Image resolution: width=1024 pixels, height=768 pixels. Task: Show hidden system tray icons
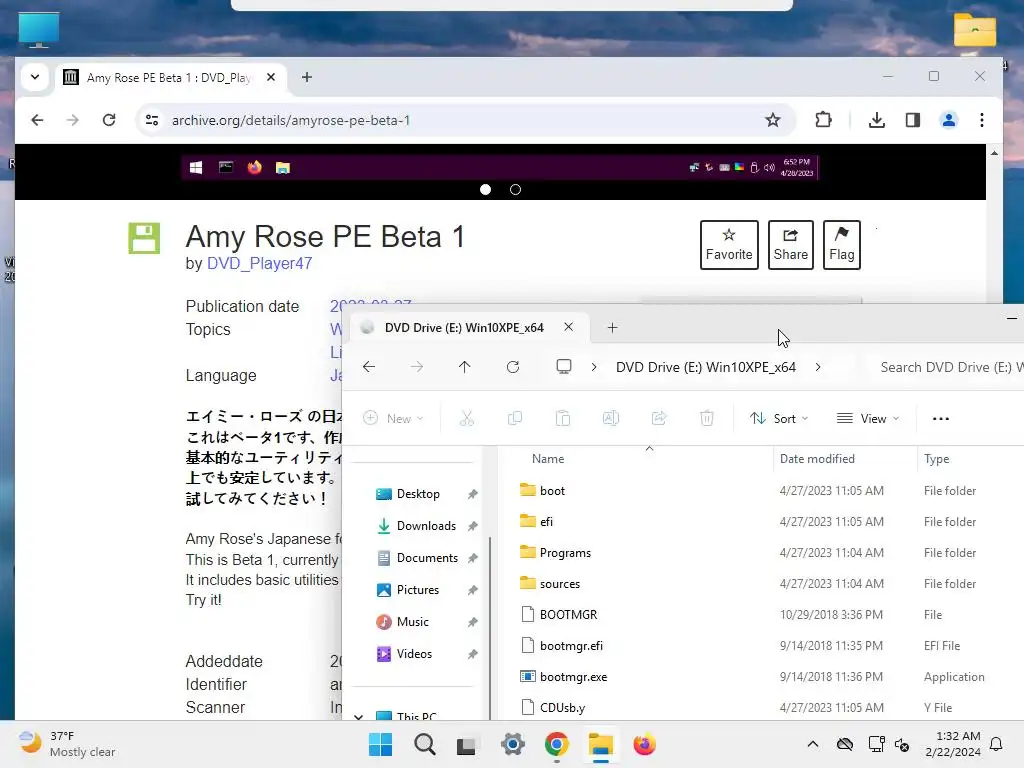[812, 744]
